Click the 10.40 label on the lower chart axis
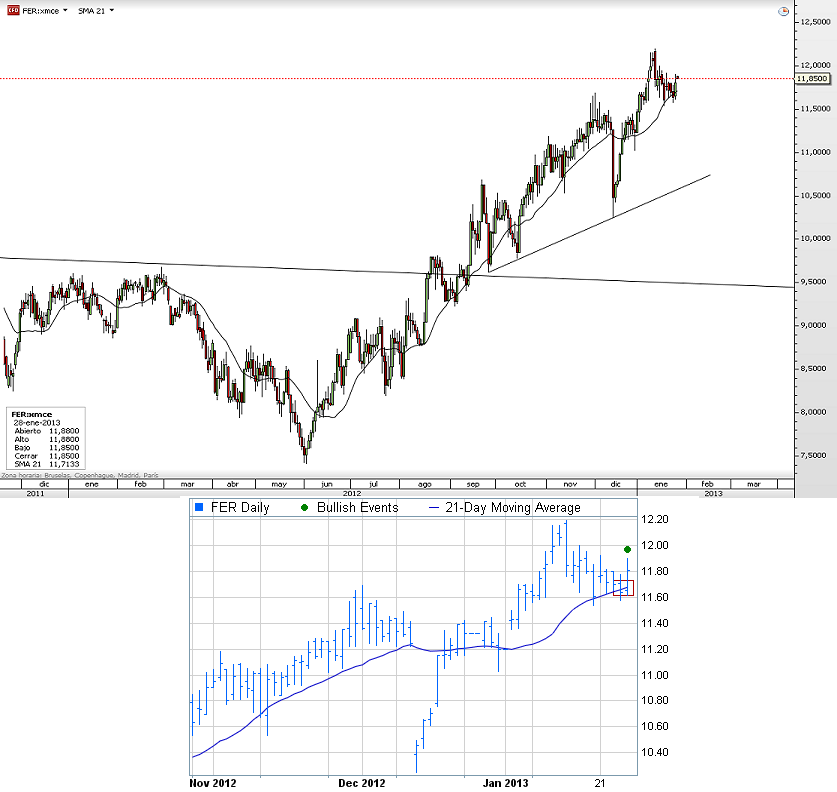 [654, 753]
